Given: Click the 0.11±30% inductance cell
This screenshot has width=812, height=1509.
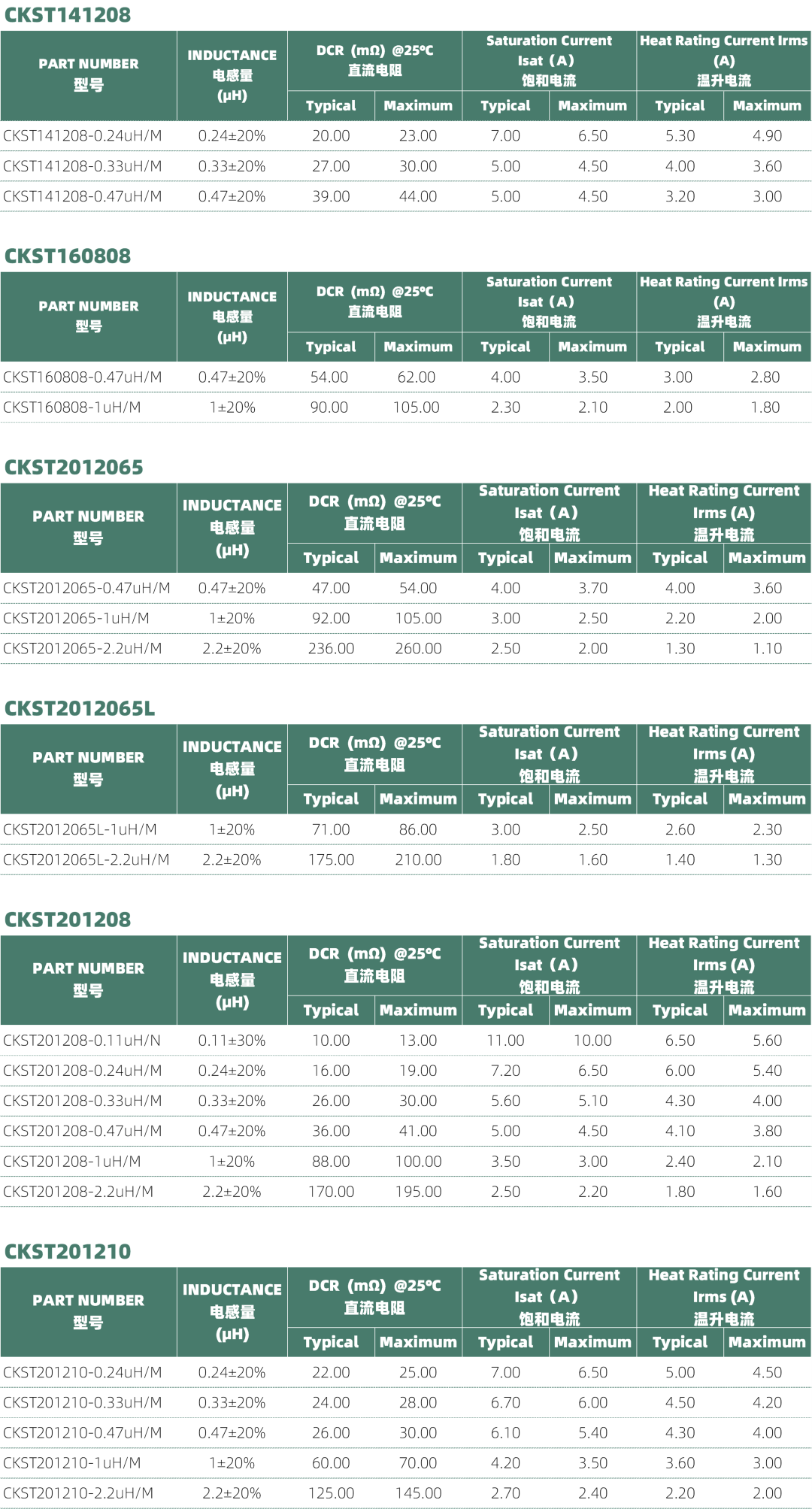Looking at the screenshot, I should 232,1041.
